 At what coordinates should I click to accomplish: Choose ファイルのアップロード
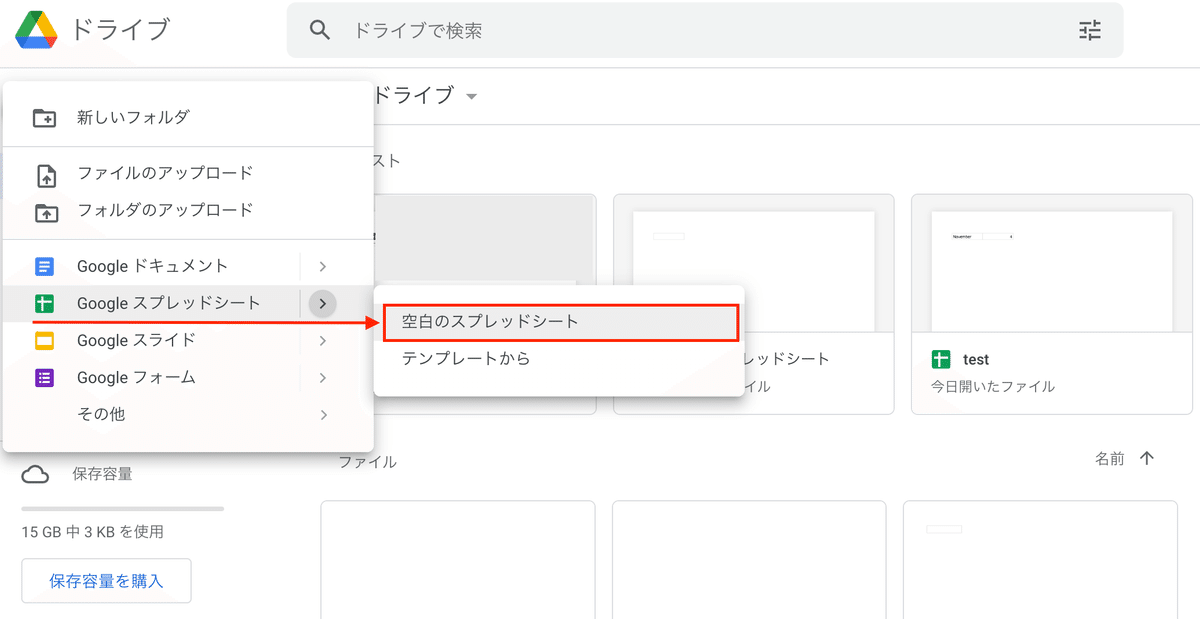click(188, 173)
